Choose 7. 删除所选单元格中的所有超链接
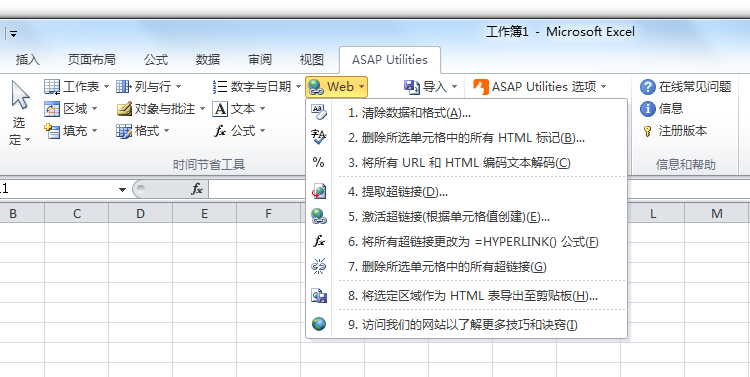The width and height of the screenshot is (750, 377). pyautogui.click(x=466, y=266)
